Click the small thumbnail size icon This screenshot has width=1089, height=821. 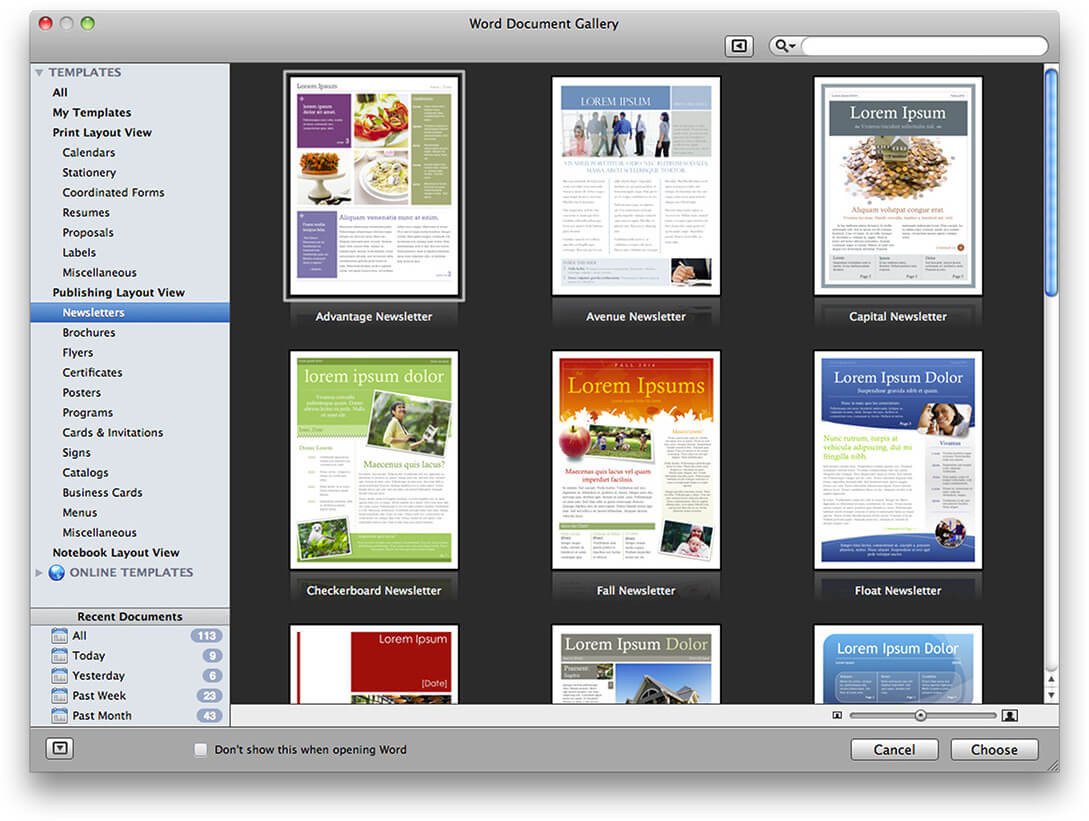pos(837,715)
